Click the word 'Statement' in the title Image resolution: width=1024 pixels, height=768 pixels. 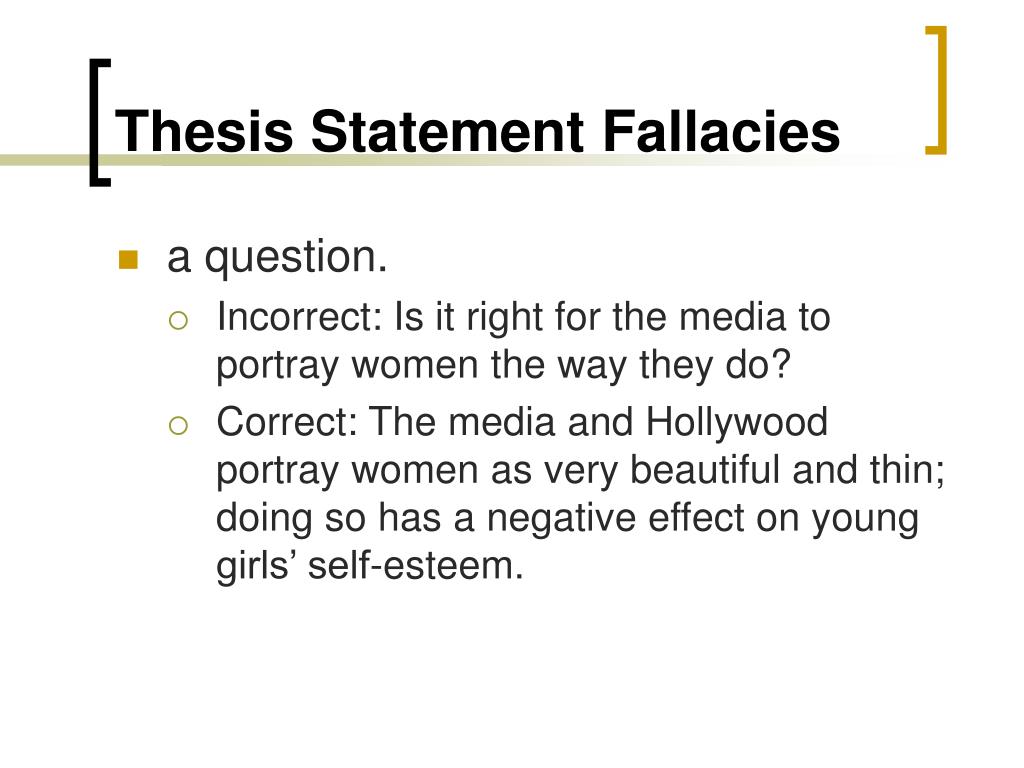(x=447, y=131)
